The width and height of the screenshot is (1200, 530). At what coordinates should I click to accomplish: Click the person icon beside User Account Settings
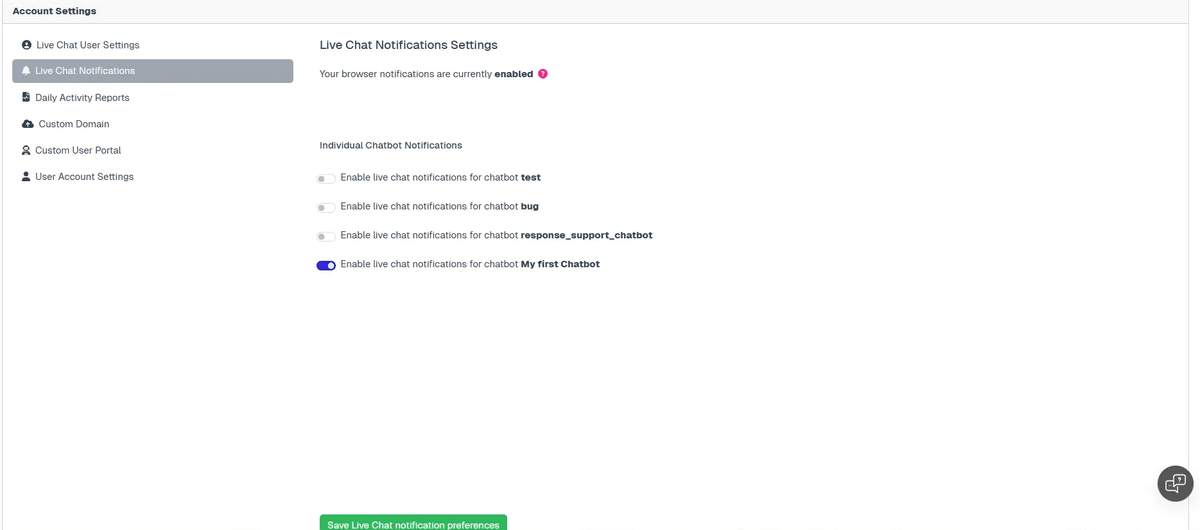[26, 177]
